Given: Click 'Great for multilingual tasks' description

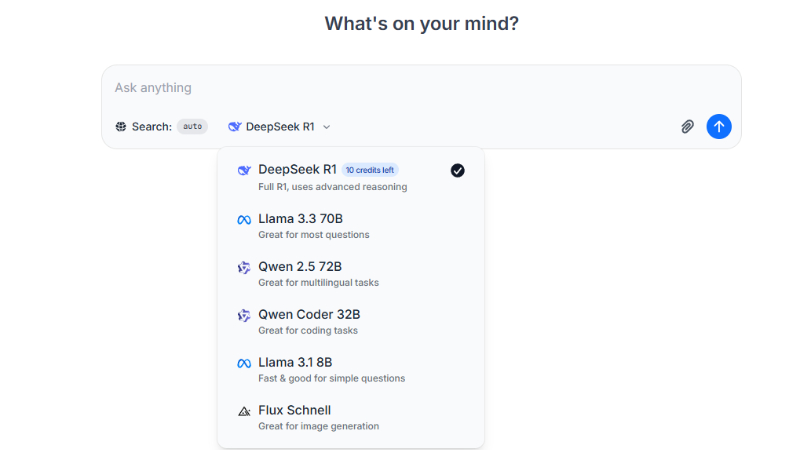Looking at the screenshot, I should pyautogui.click(x=318, y=283).
